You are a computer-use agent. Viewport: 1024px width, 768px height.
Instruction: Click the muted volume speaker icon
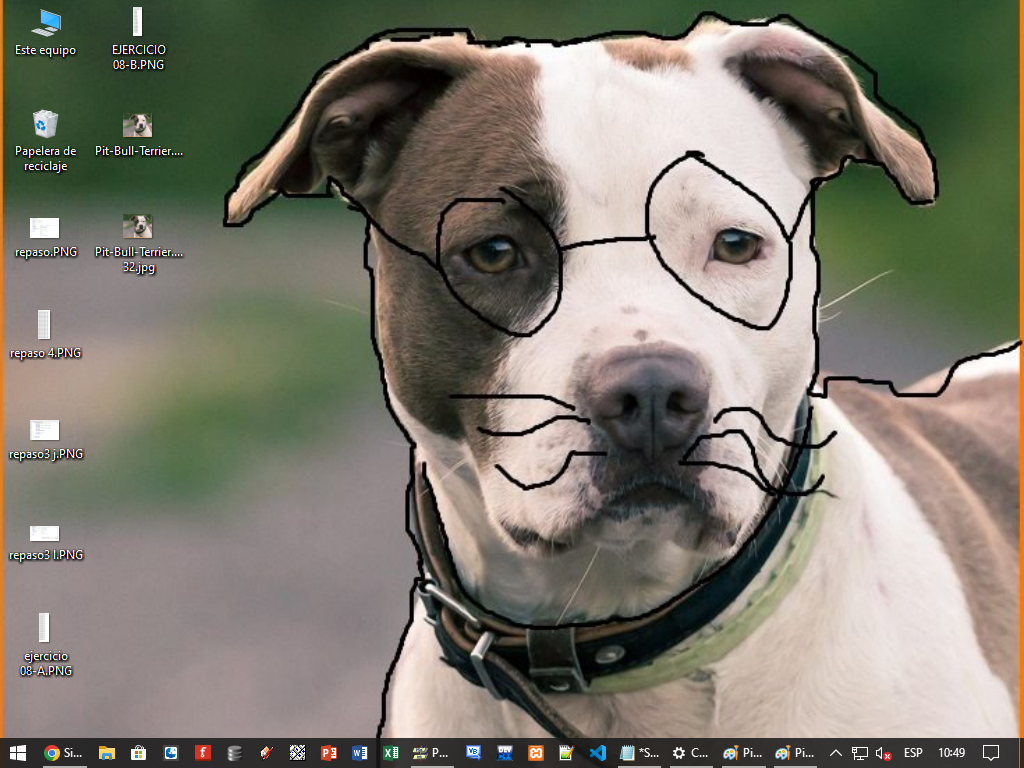[x=883, y=753]
